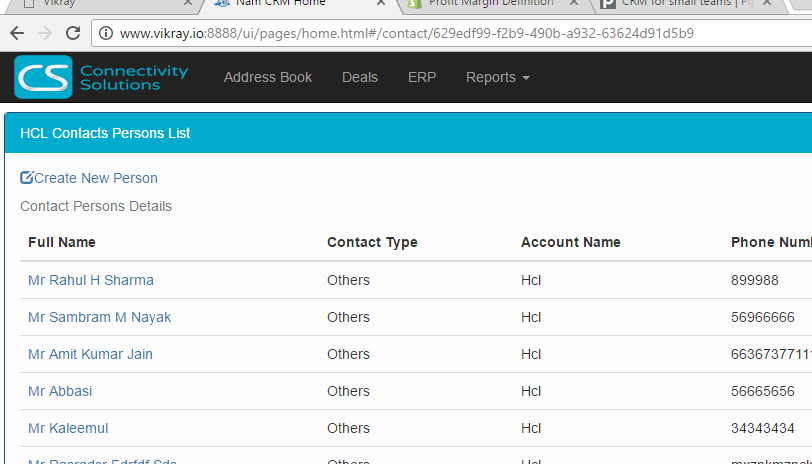812x464 pixels.
Task: View Mr Abbasi contact details
Action: coord(60,391)
